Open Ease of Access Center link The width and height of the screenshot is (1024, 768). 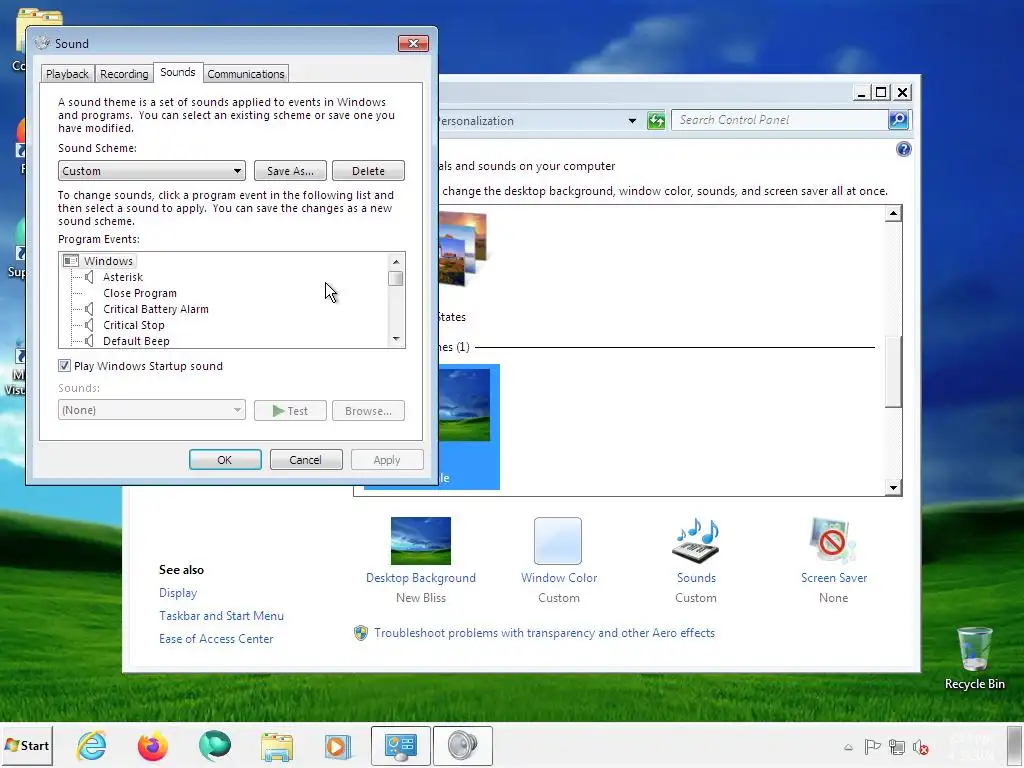coord(216,639)
